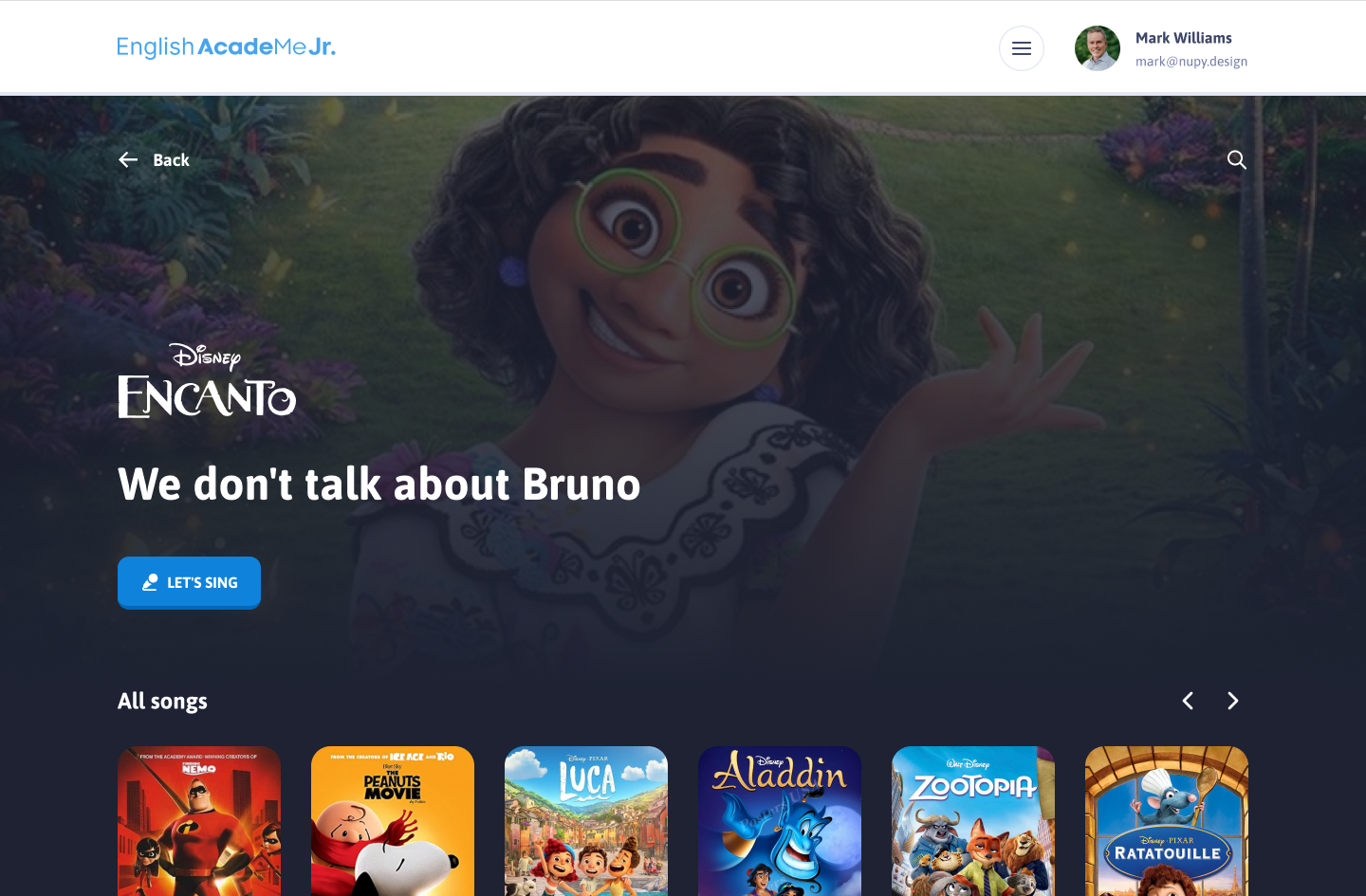
Task: Click the We don't talk about Bruno title
Action: (379, 484)
